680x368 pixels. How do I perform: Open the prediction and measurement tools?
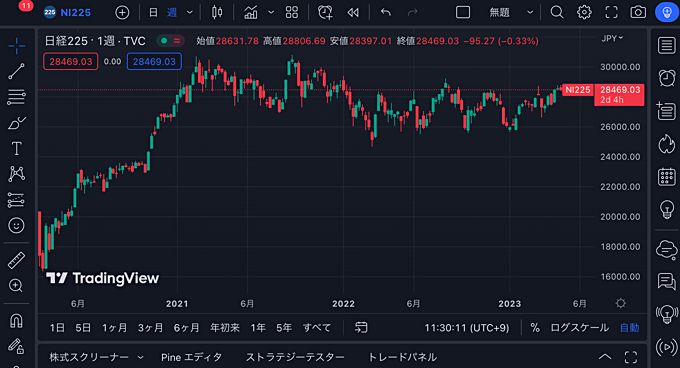(16, 200)
